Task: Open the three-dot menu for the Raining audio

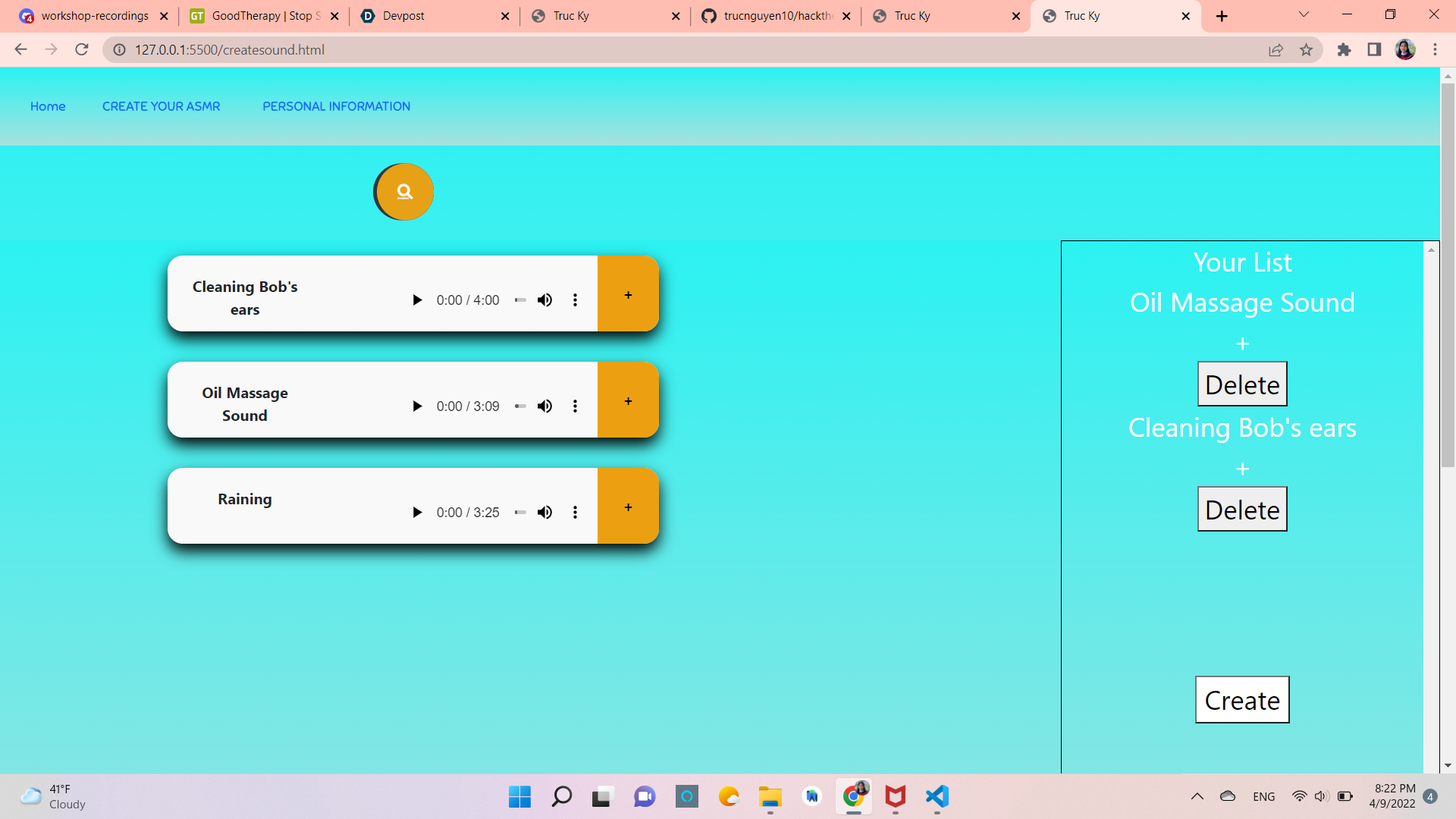Action: coord(575,513)
